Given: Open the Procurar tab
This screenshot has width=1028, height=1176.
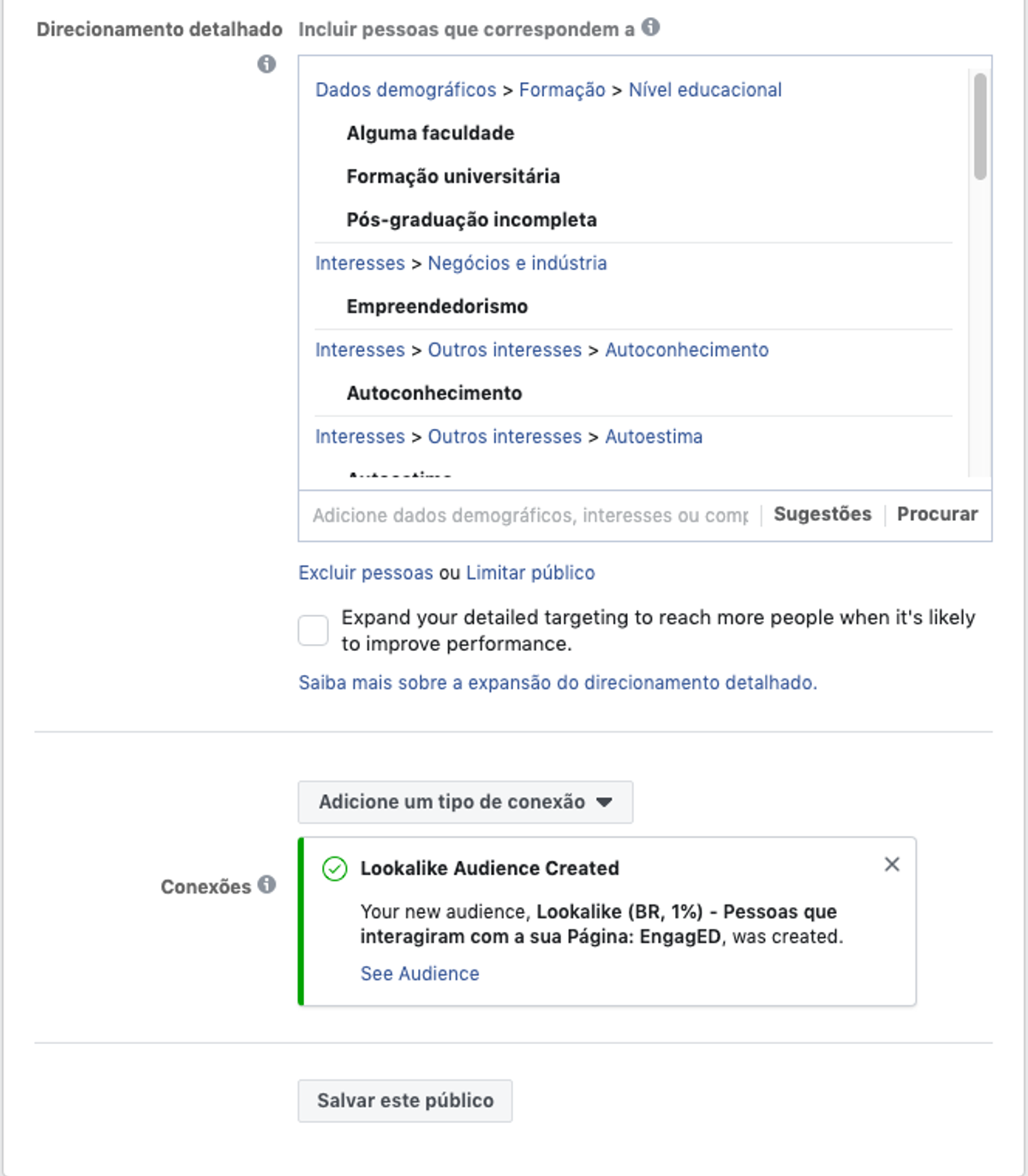Looking at the screenshot, I should point(937,514).
